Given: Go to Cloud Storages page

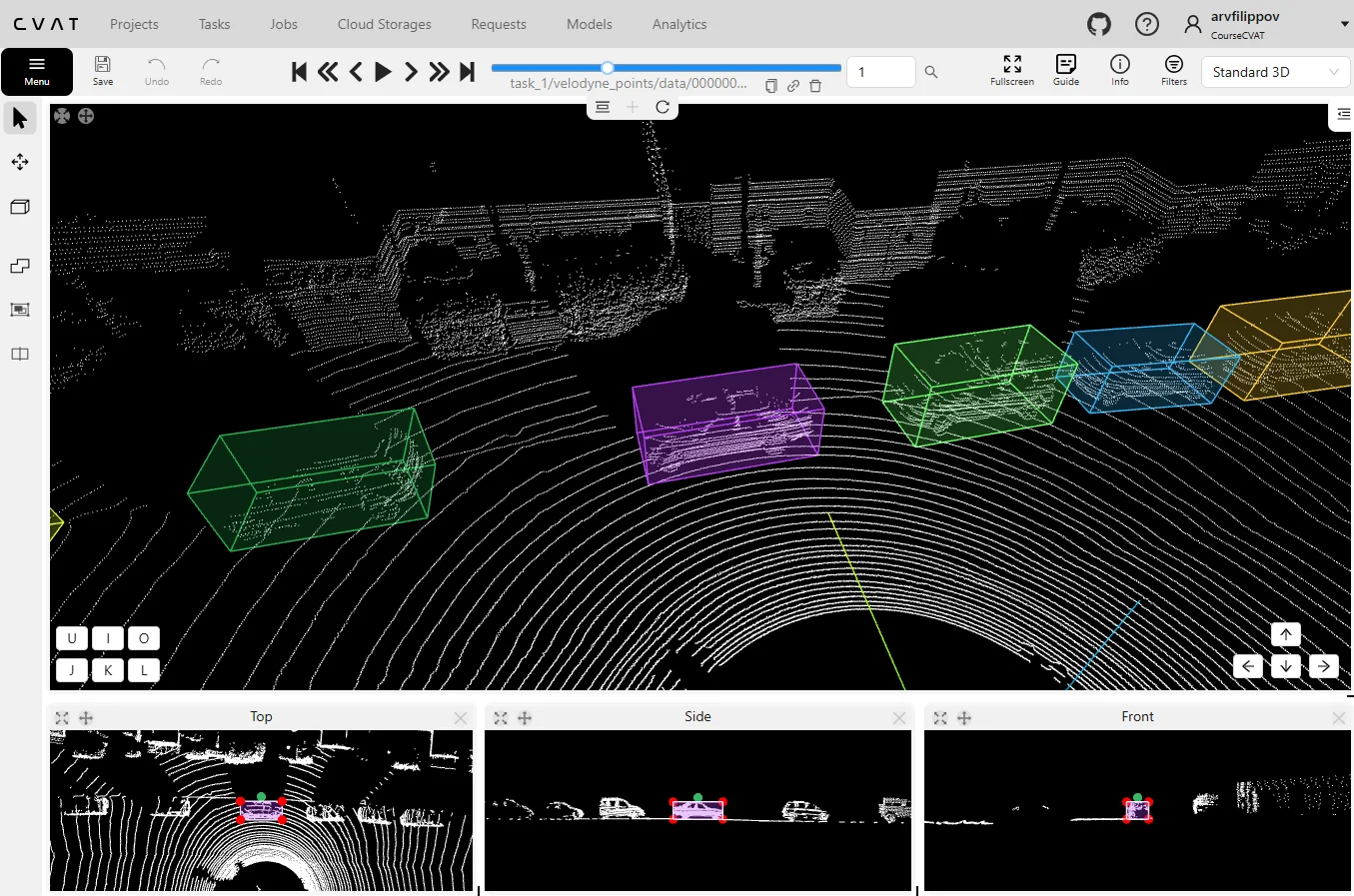Looking at the screenshot, I should point(384,24).
